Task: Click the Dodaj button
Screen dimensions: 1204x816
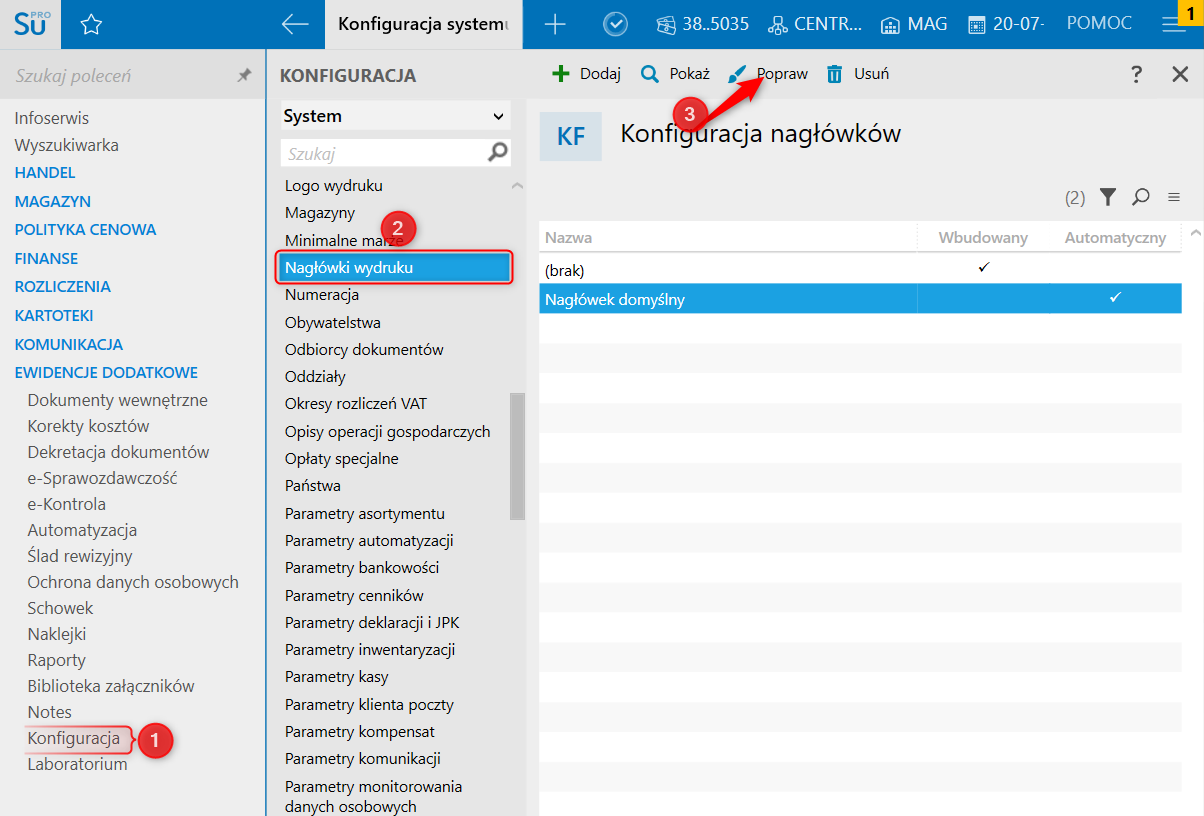Action: pos(587,74)
